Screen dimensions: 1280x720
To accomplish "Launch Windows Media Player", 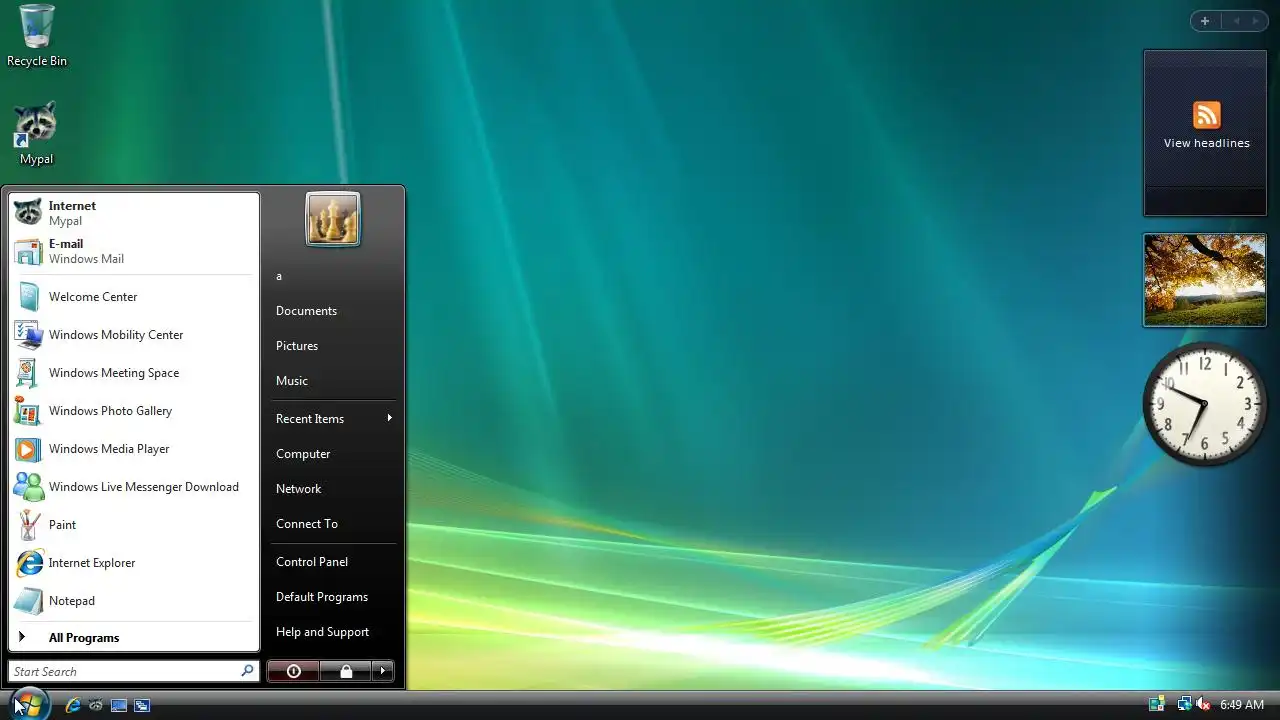I will [134, 449].
